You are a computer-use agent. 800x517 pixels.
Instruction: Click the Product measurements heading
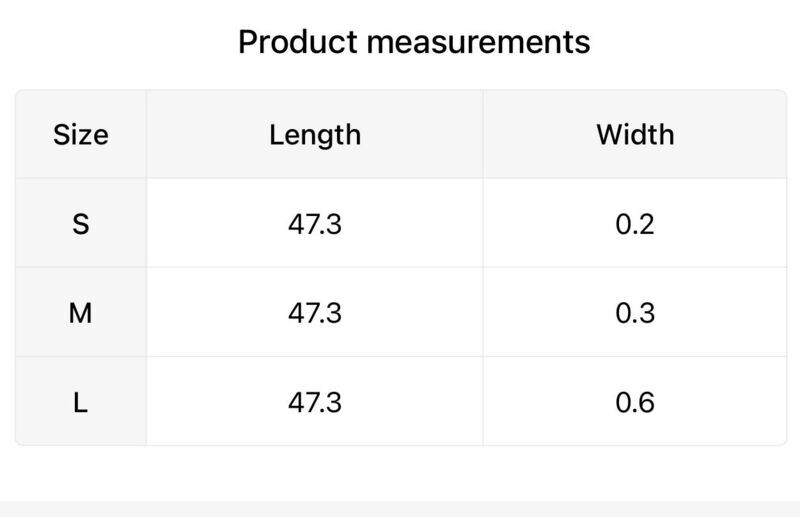414,42
